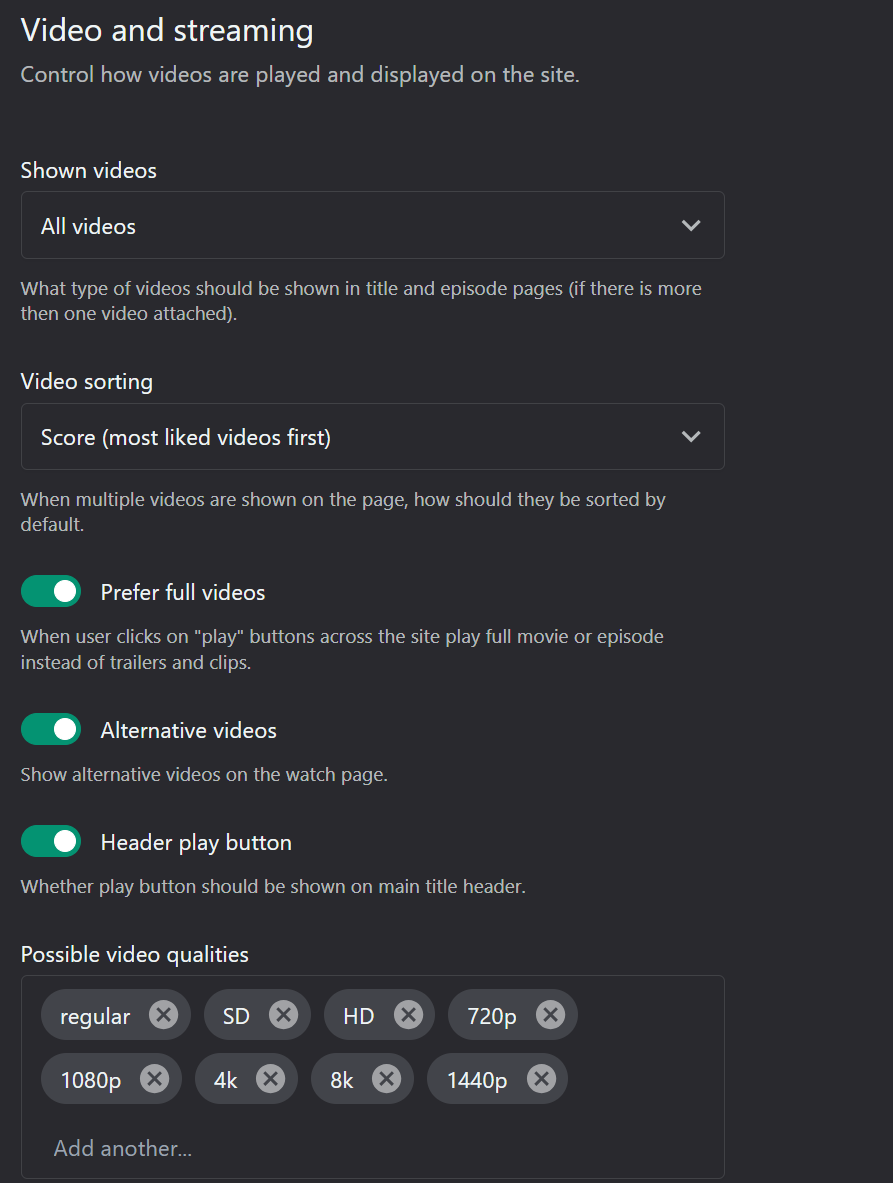Screen dimensions: 893x1183
Task: Remove the SD quality chip
Action: click(x=284, y=1015)
